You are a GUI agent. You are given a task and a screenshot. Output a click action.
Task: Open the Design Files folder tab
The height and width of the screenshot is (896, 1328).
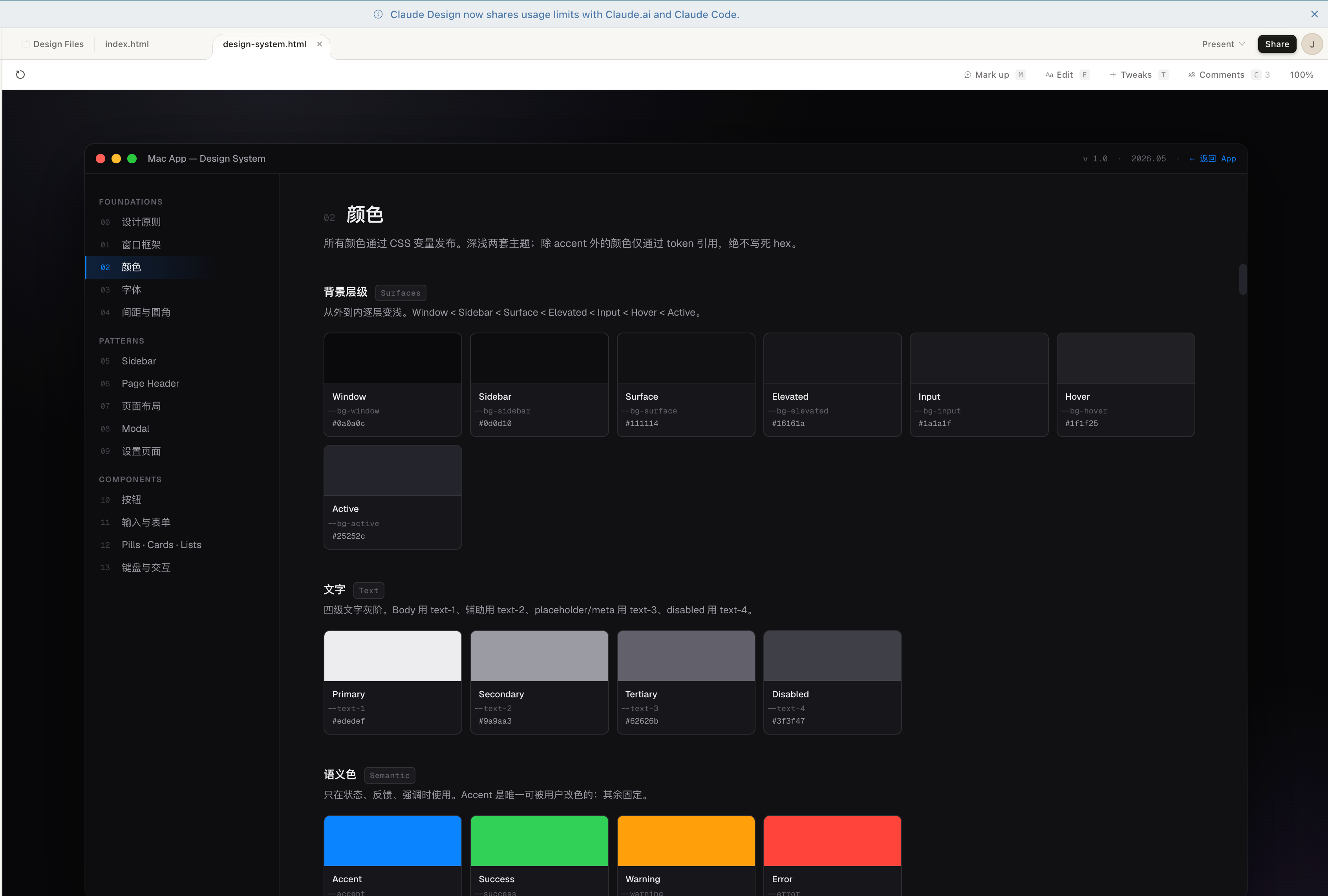coord(53,44)
